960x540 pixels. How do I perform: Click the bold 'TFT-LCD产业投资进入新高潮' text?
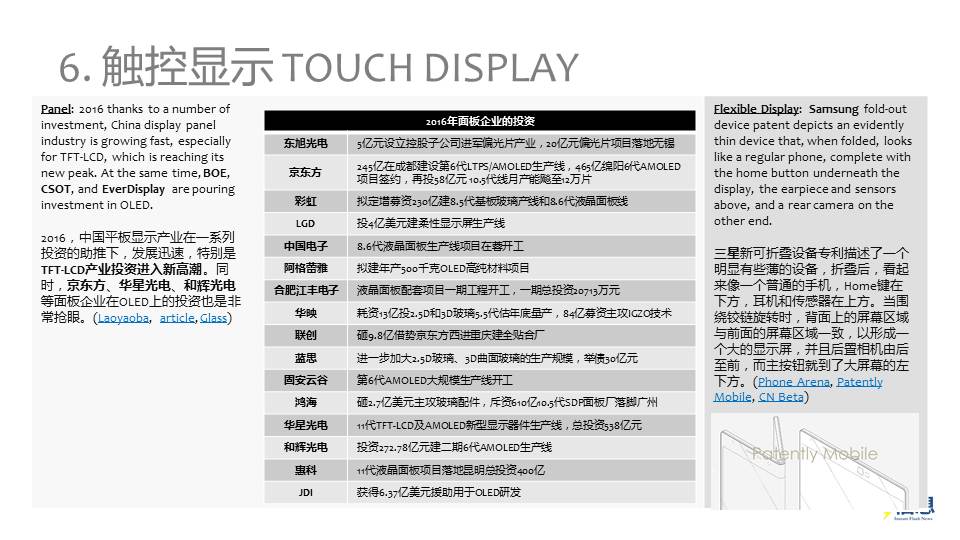pyautogui.click(x=121, y=269)
